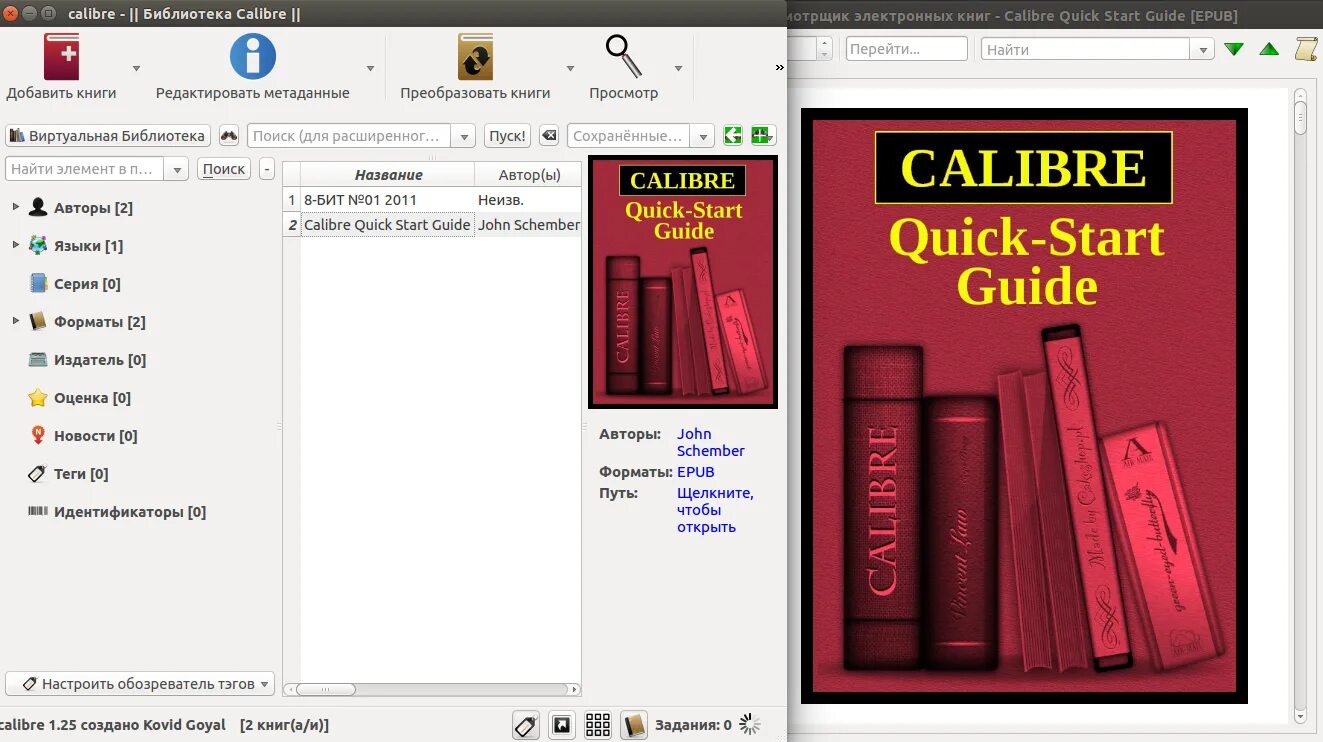Toggle the tag browser icon in status bar
This screenshot has width=1323, height=742.
click(x=527, y=725)
